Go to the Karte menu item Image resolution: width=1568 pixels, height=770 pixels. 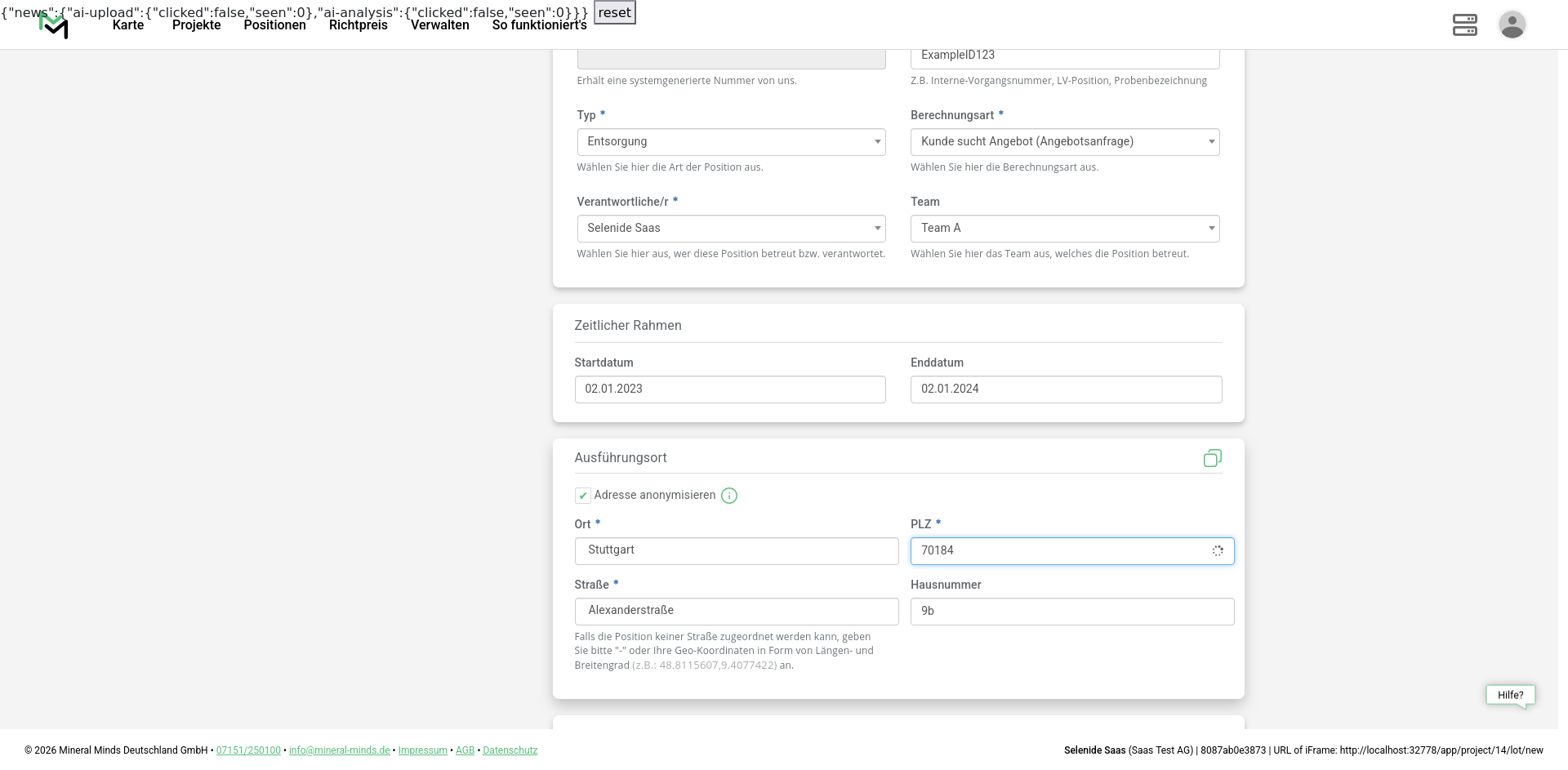[128, 25]
